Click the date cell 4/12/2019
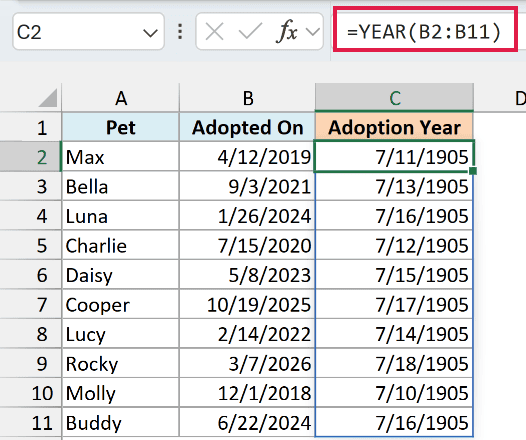The image size is (526, 440). click(x=248, y=157)
